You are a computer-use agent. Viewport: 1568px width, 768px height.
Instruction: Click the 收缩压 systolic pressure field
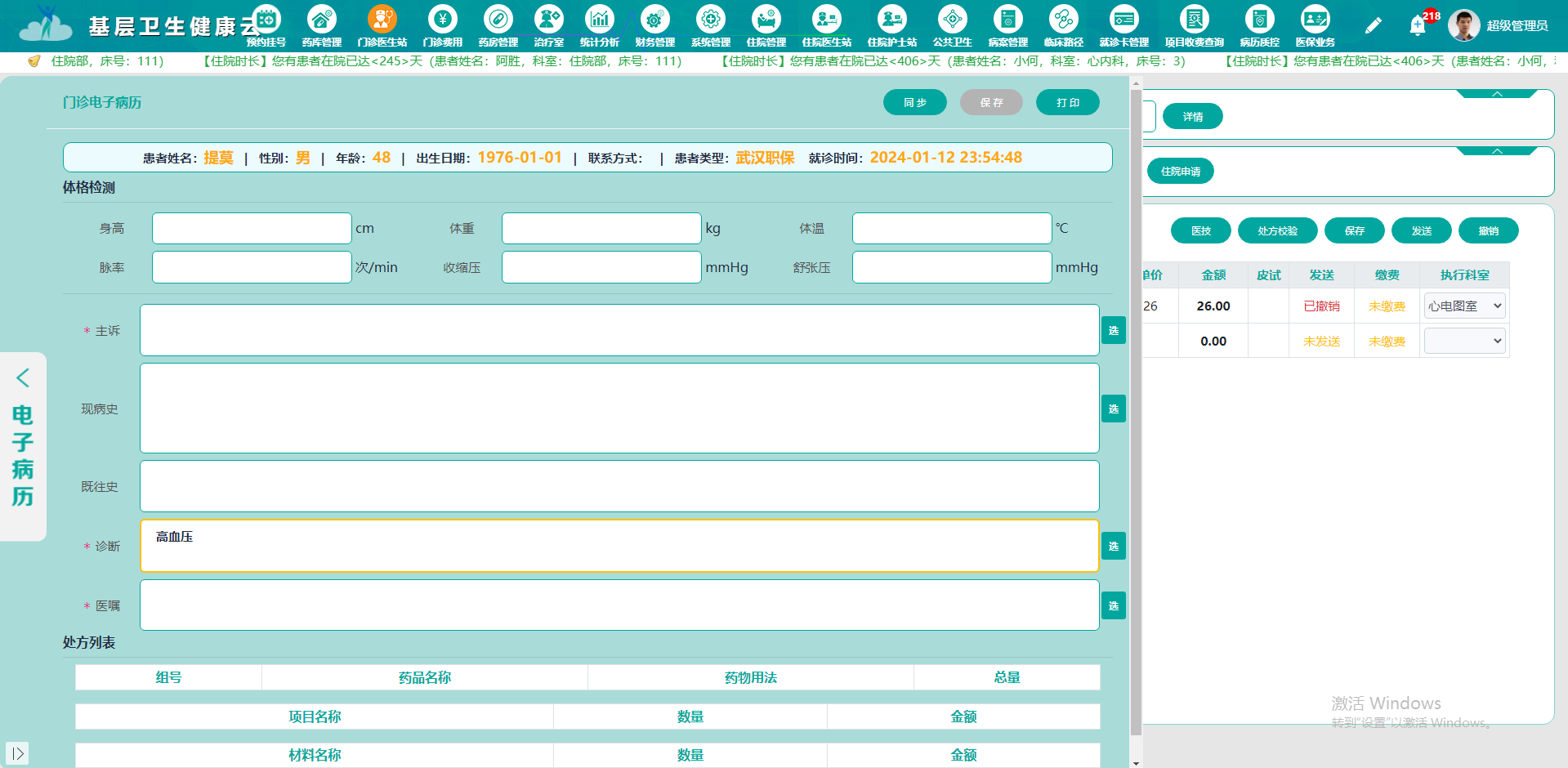pos(601,267)
